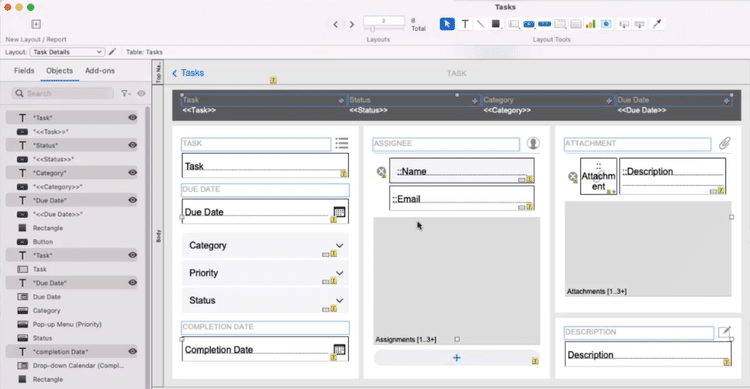This screenshot has width=750, height=389.
Task: Switch to the Add-ons tab
Action: pyautogui.click(x=100, y=71)
